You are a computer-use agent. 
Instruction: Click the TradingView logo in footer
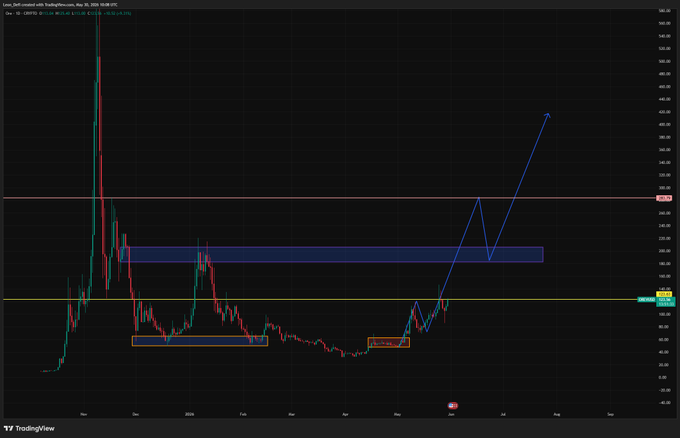pos(29,428)
